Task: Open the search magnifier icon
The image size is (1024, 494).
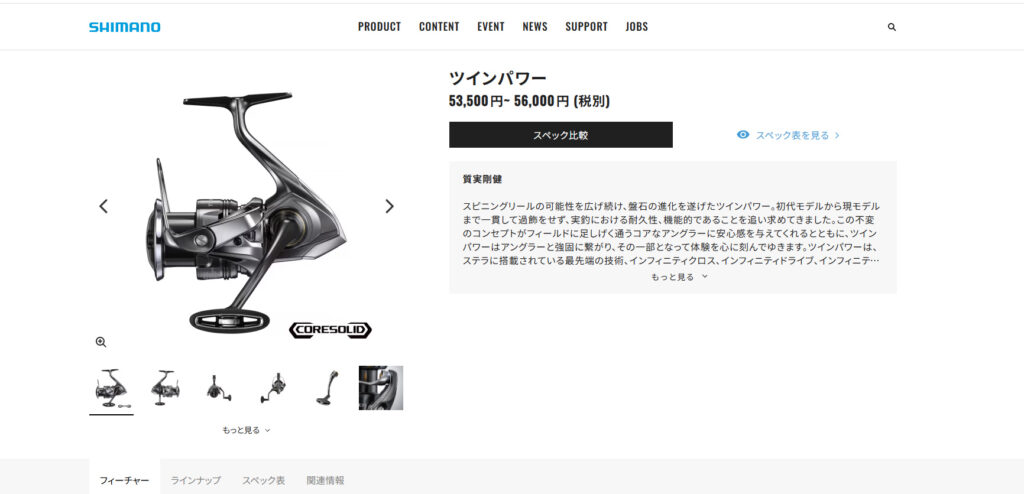Action: pyautogui.click(x=891, y=27)
